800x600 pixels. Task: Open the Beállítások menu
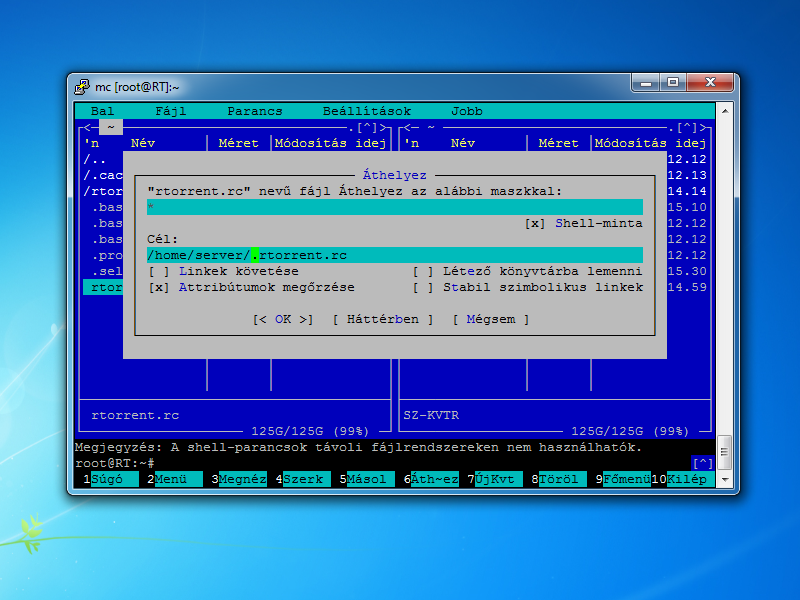click(367, 112)
